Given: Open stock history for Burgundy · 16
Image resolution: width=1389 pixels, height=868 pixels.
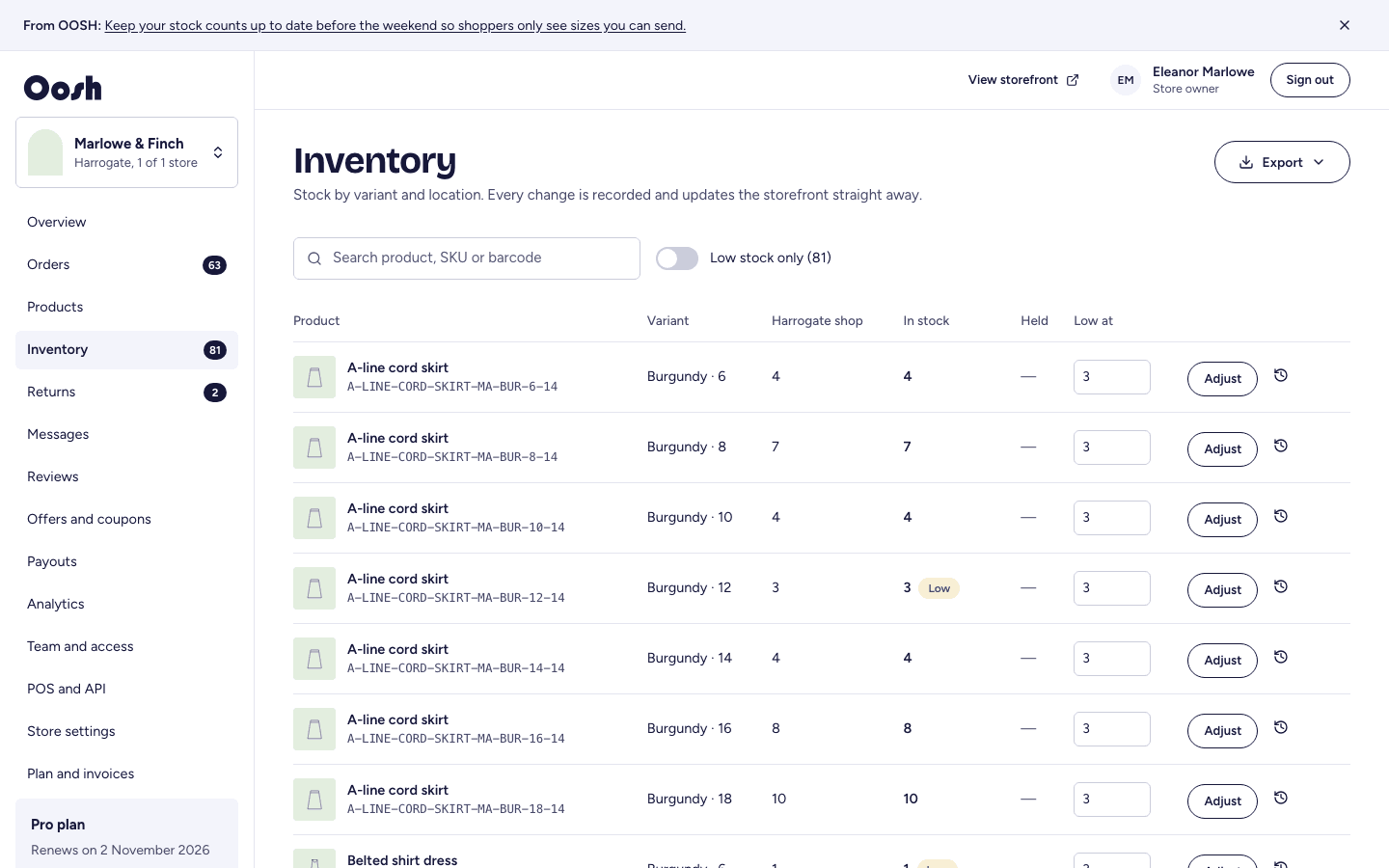Looking at the screenshot, I should click(1281, 727).
